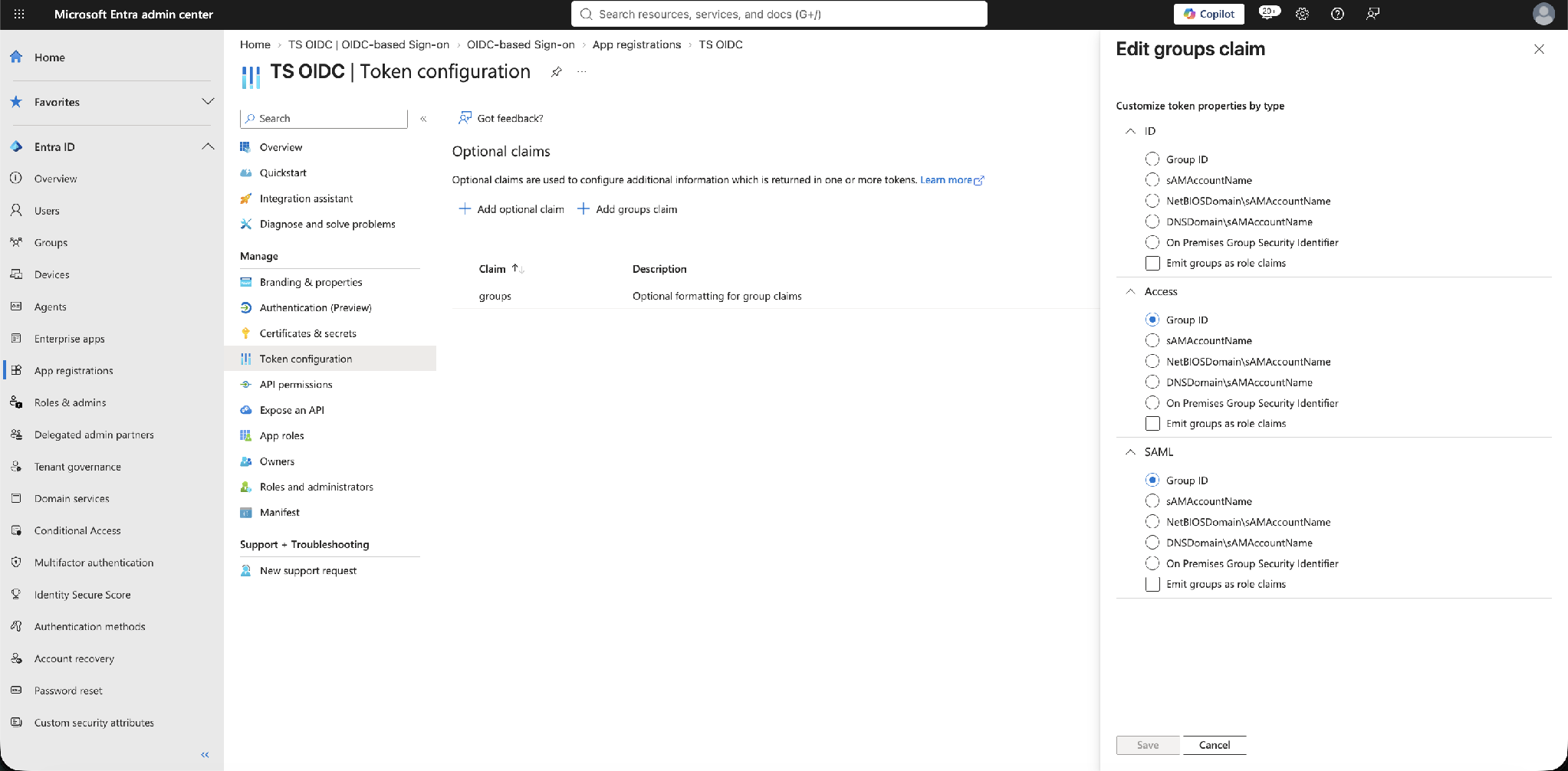The image size is (1568, 771).
Task: Check Emit groups as role claims under ID
Action: pos(1152,263)
